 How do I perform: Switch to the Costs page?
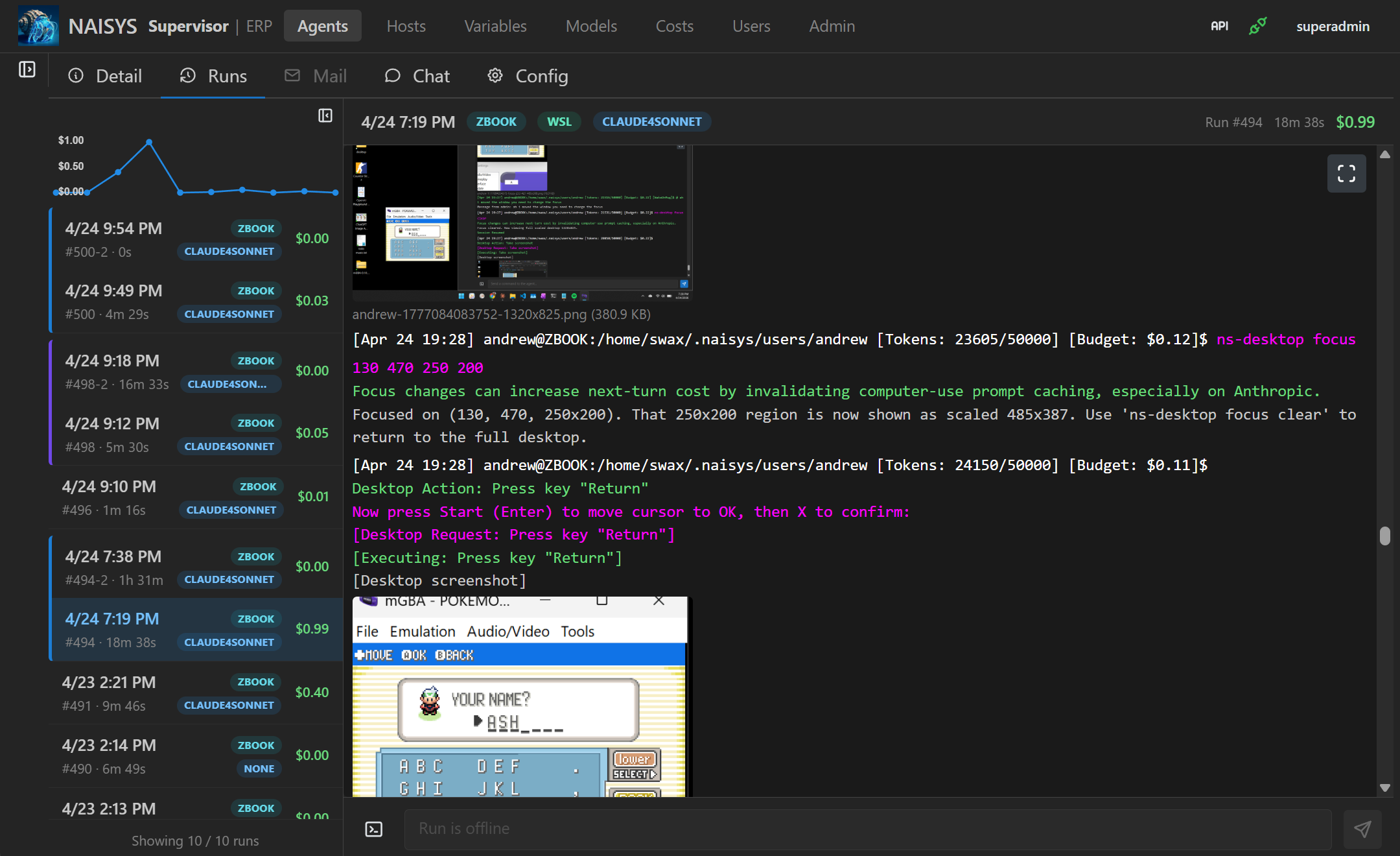click(675, 26)
